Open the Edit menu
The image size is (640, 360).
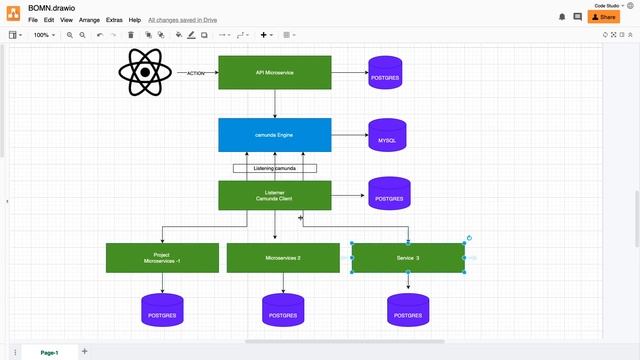49,20
